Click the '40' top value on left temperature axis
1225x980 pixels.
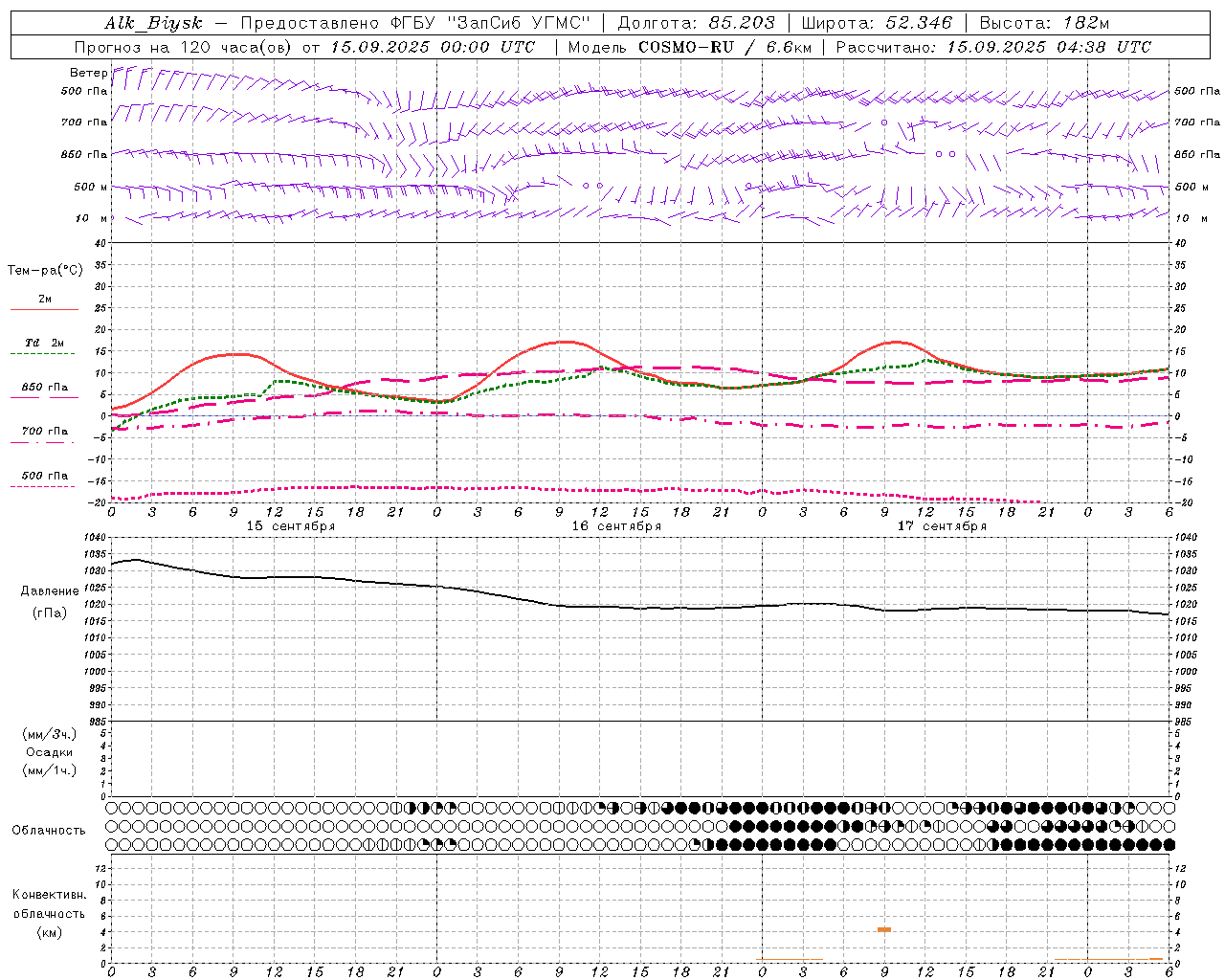[x=100, y=244]
